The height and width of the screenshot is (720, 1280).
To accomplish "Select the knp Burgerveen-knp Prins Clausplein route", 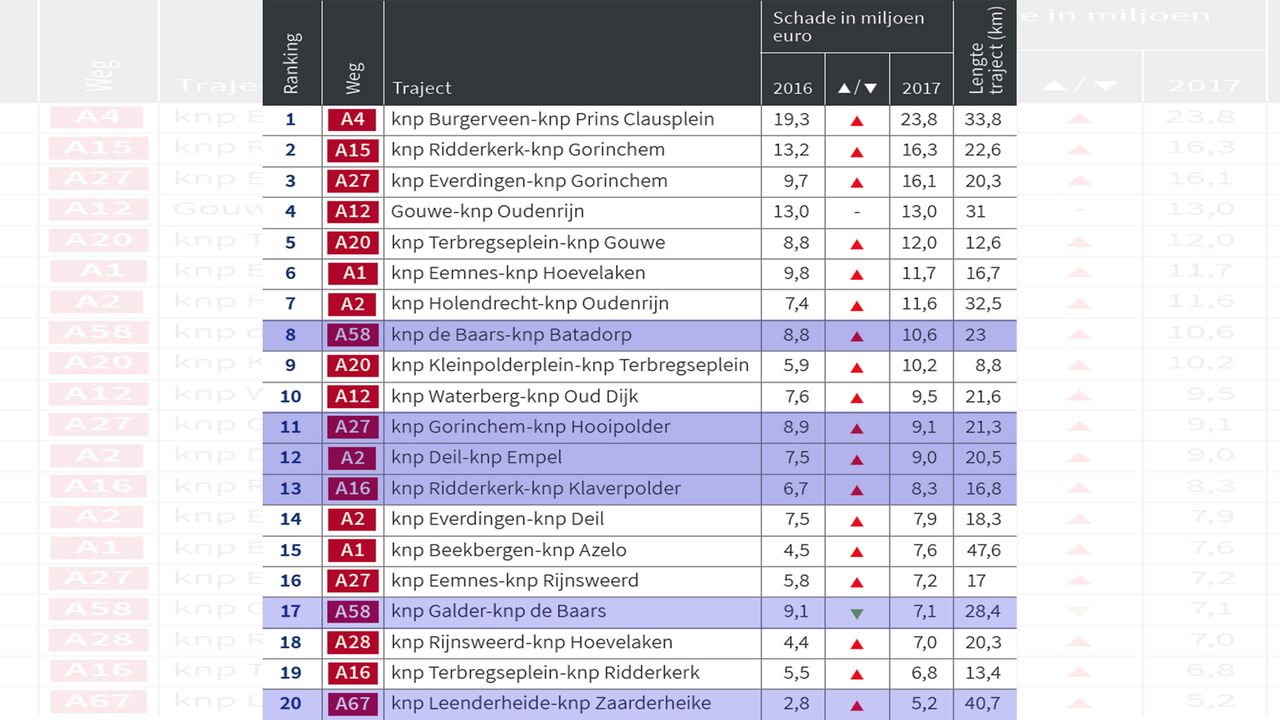I will [x=552, y=120].
